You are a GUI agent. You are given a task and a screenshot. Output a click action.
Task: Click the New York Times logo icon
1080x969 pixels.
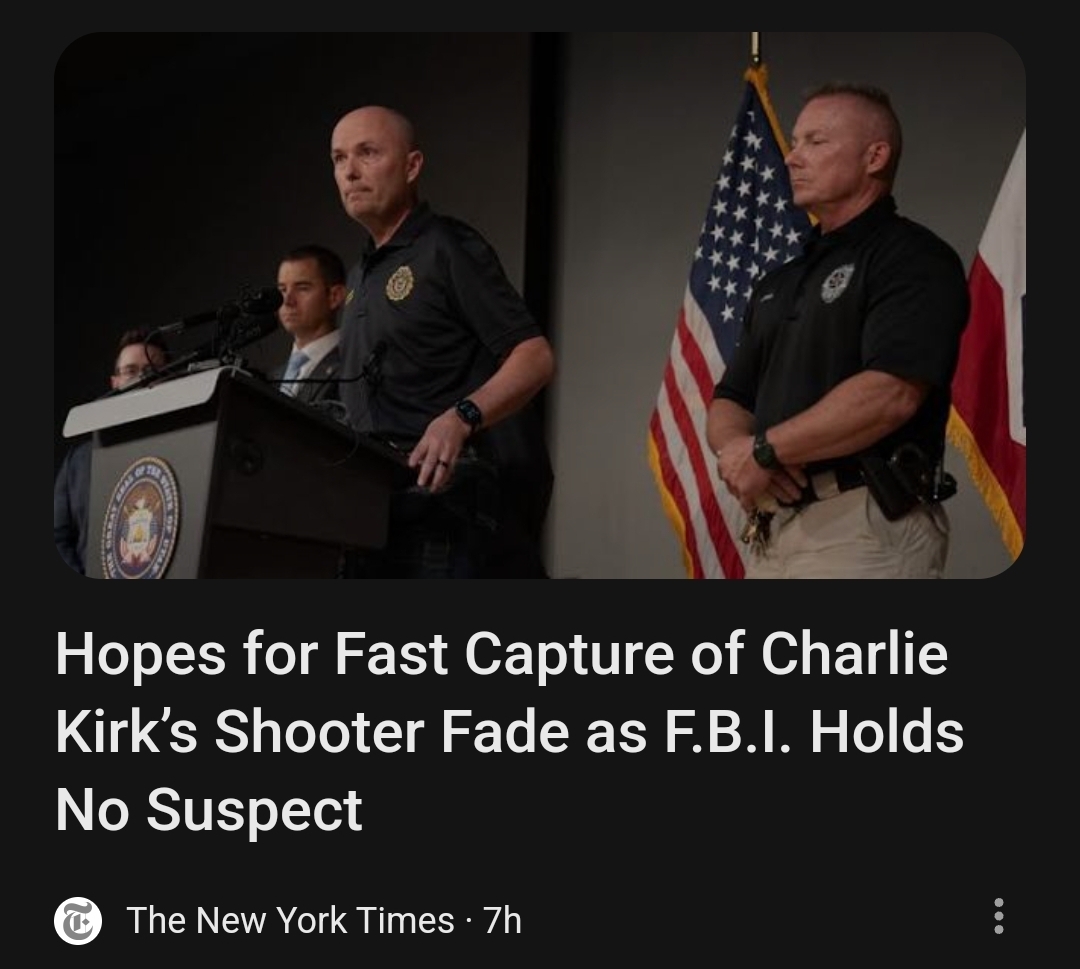coord(78,920)
